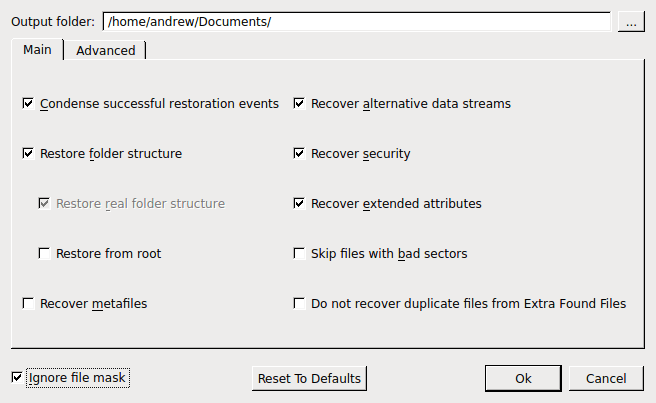The width and height of the screenshot is (656, 403).
Task: Enable Skip files with bad sectors
Action: tap(299, 254)
